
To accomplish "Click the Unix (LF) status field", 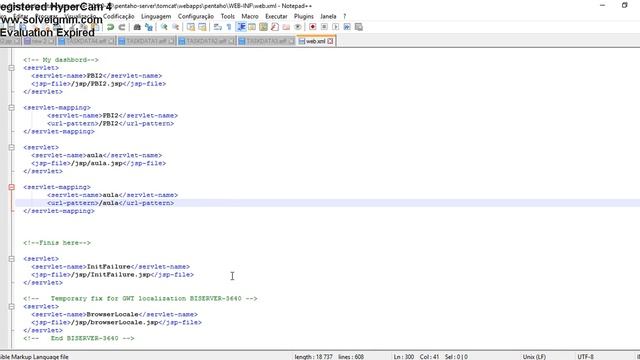I will coord(534,357).
